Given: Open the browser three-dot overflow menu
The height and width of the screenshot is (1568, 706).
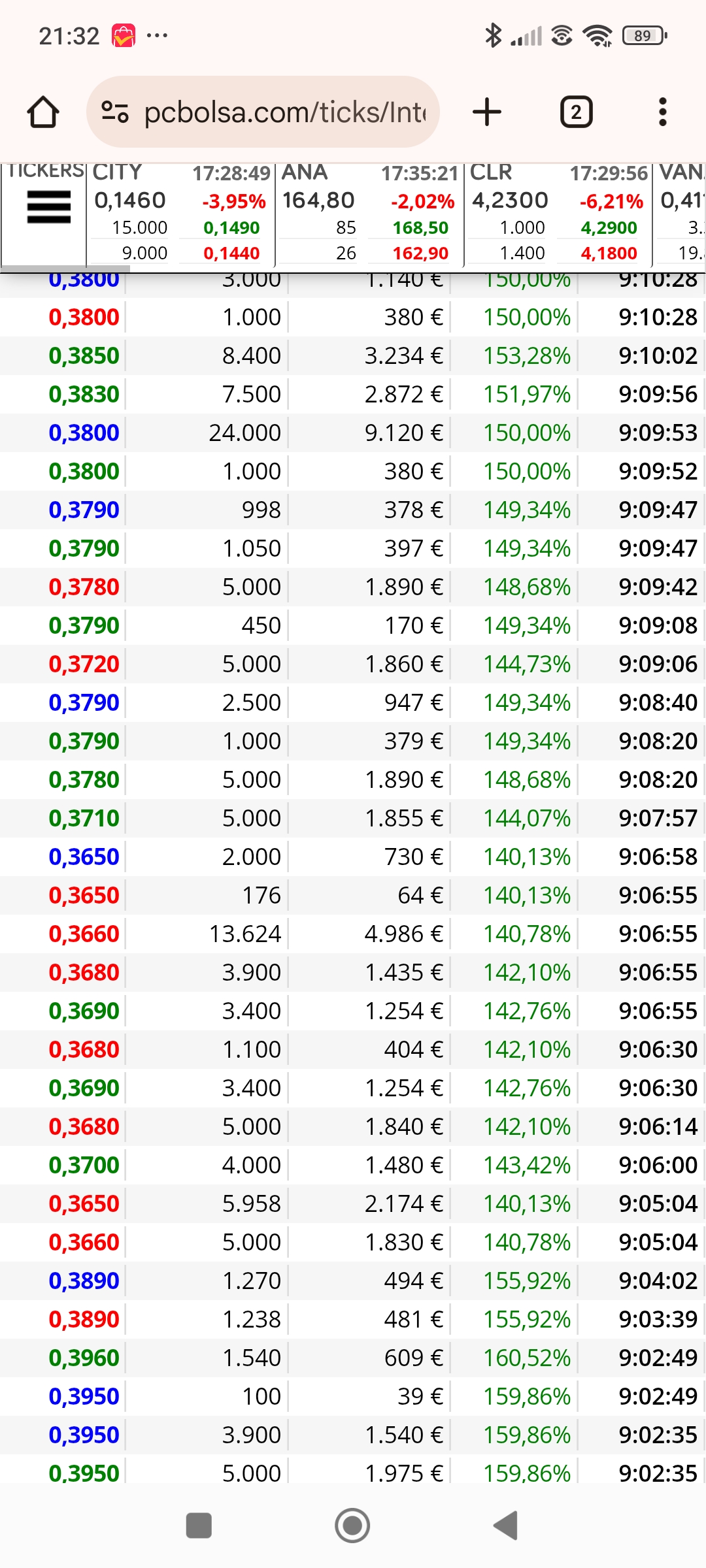Looking at the screenshot, I should (x=663, y=112).
